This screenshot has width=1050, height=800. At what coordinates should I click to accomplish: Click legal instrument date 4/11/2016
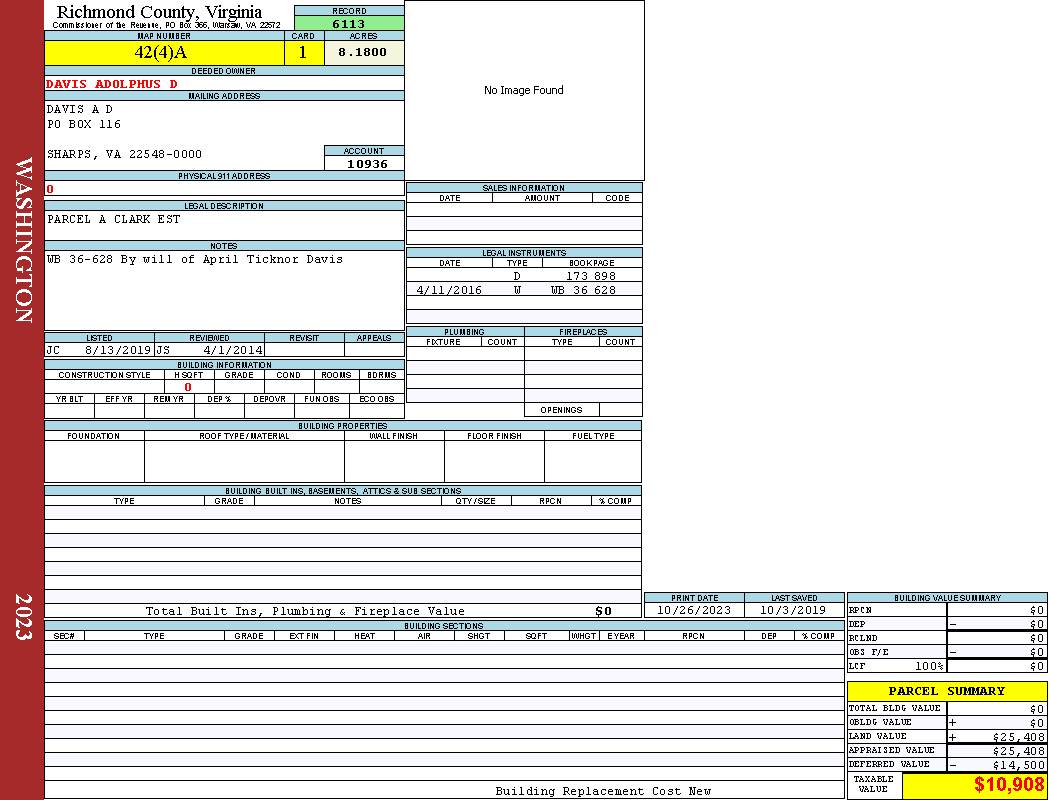[x=449, y=290]
